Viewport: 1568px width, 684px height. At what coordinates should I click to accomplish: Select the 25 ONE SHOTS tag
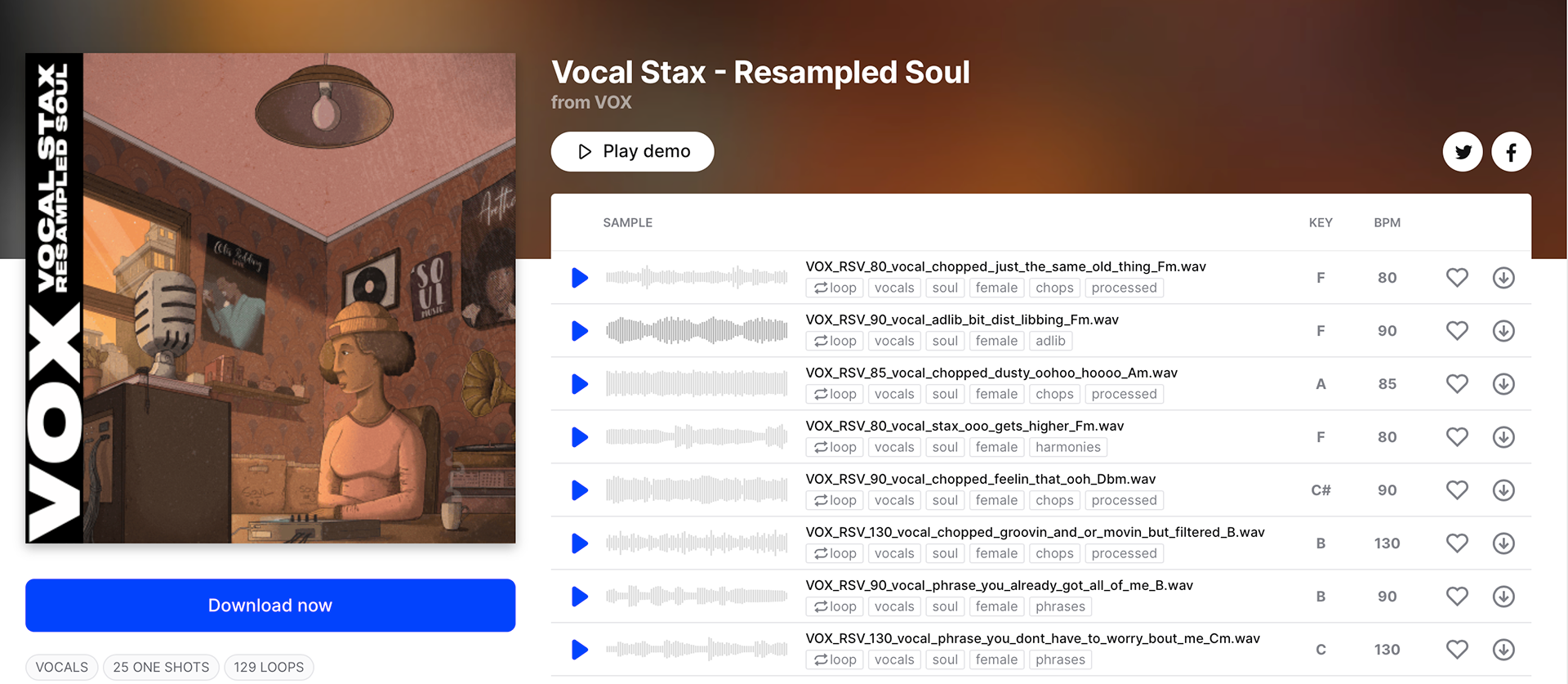(161, 668)
